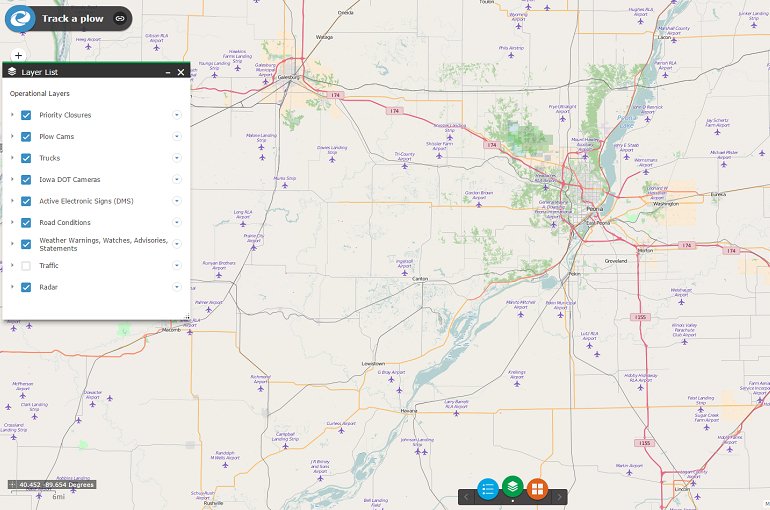Click the Peoria city label on map
Viewport: 770px width, 510px height.
point(595,209)
